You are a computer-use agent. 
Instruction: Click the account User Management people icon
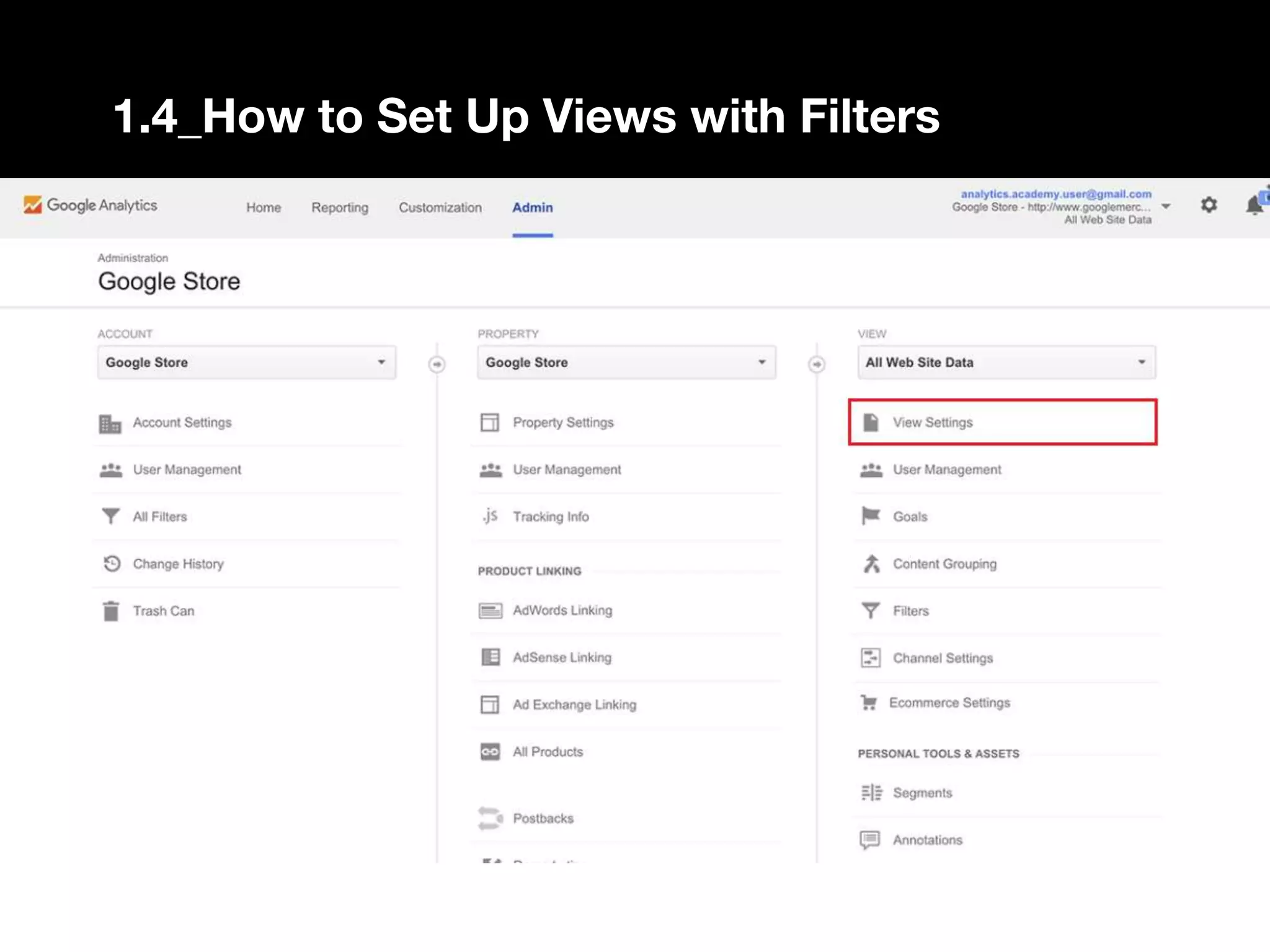(x=111, y=470)
